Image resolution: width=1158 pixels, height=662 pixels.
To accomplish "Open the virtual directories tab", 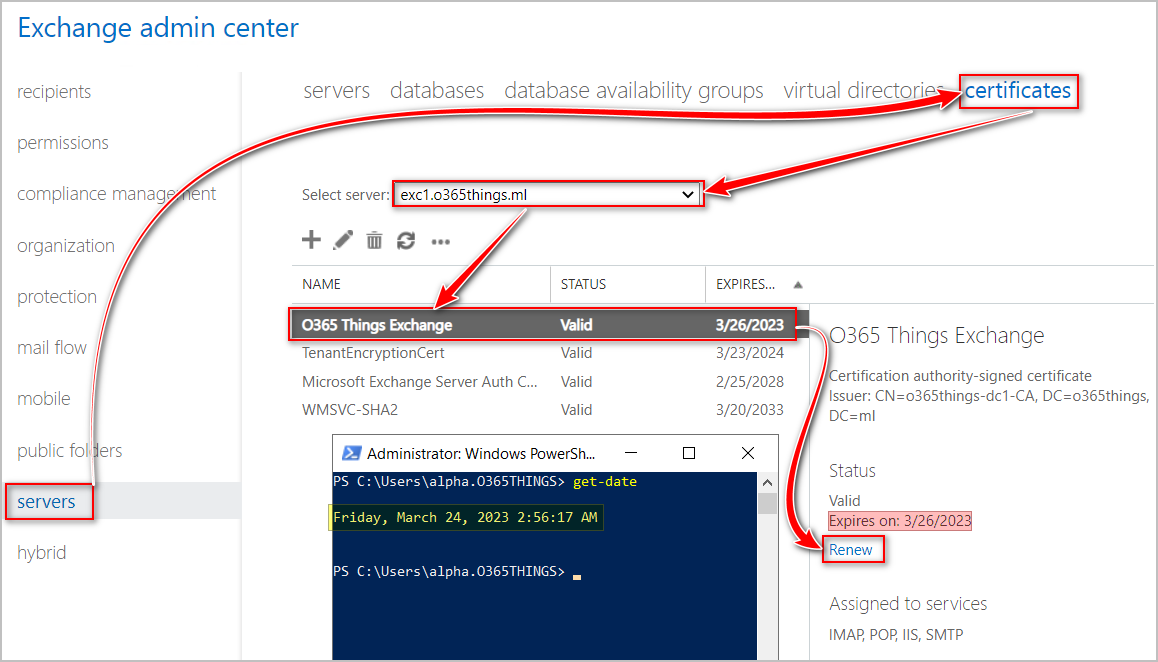I will coord(863,90).
